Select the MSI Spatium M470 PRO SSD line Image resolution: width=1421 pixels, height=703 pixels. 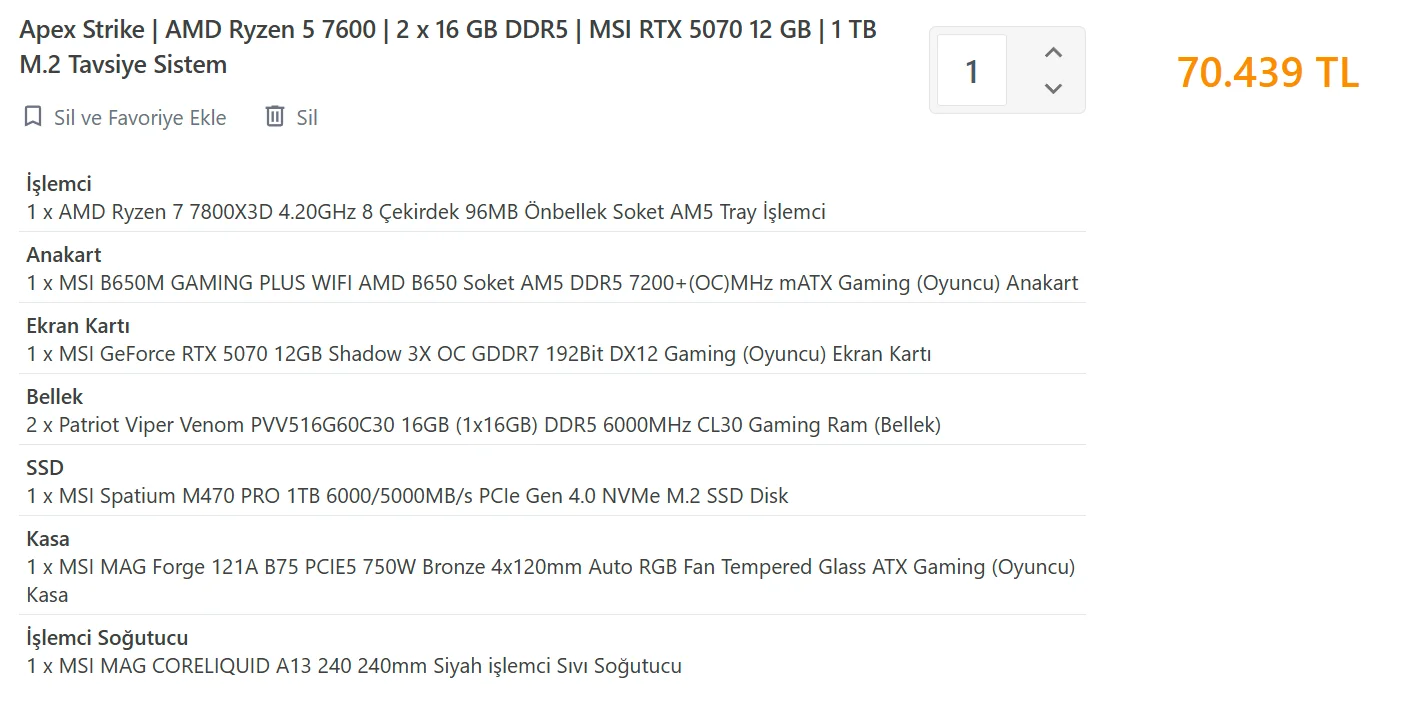(407, 496)
